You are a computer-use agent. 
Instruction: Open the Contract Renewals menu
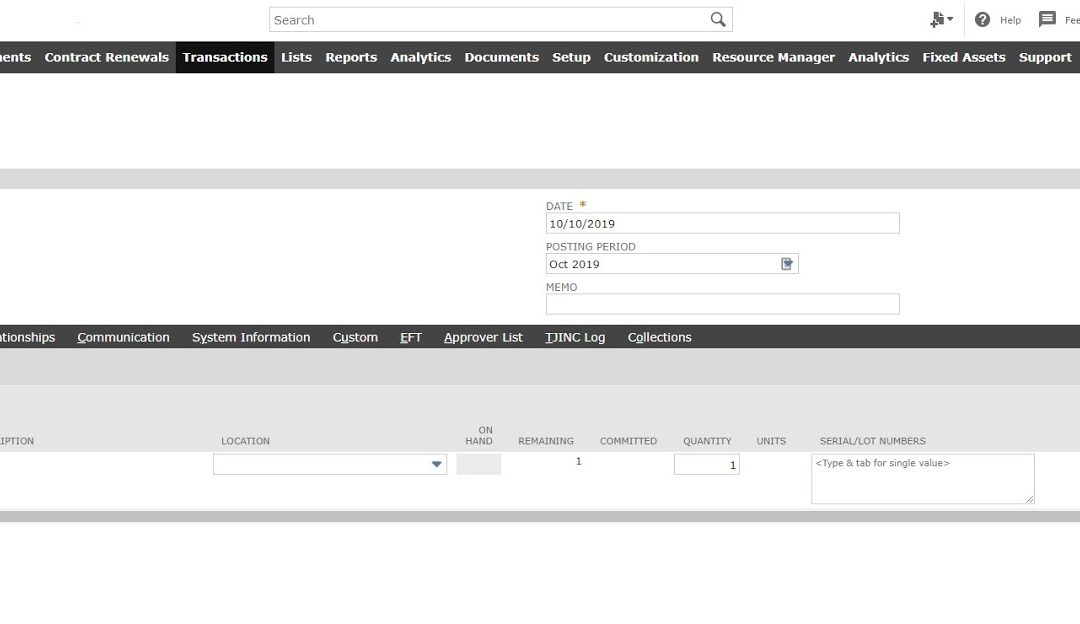pos(107,57)
